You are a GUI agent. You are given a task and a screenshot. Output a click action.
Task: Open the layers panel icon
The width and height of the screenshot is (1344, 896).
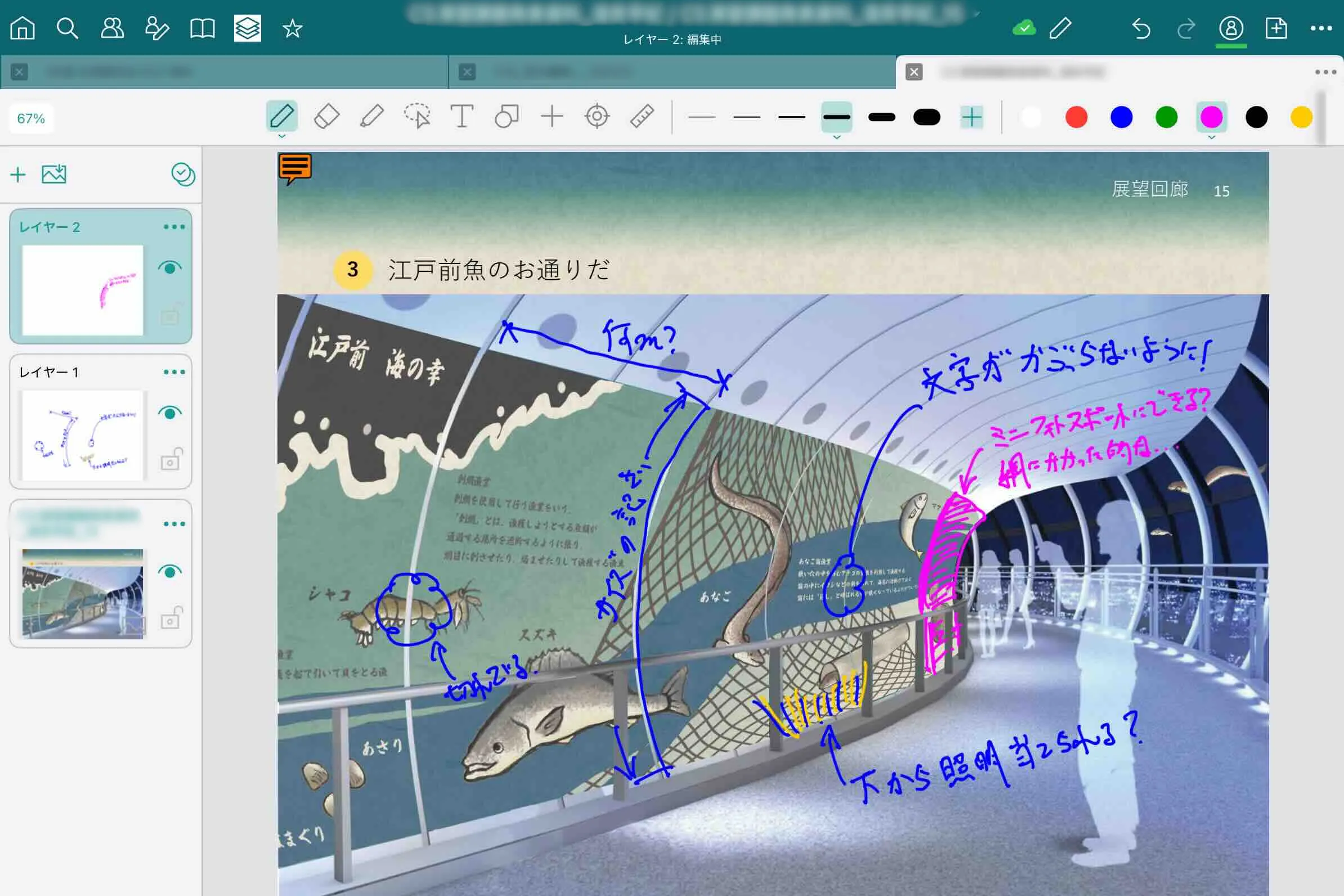click(x=248, y=28)
